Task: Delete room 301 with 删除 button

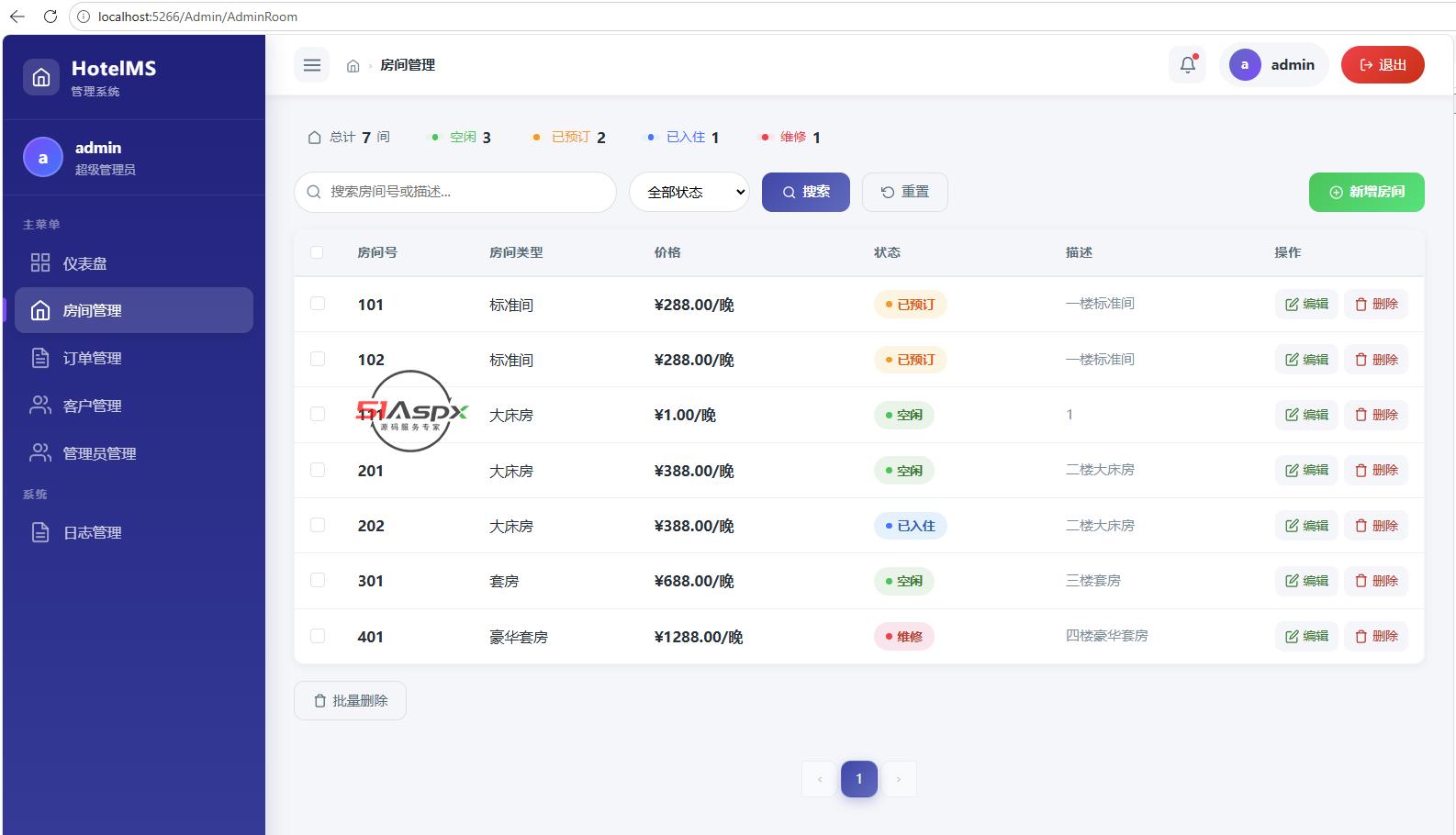Action: click(x=1376, y=581)
